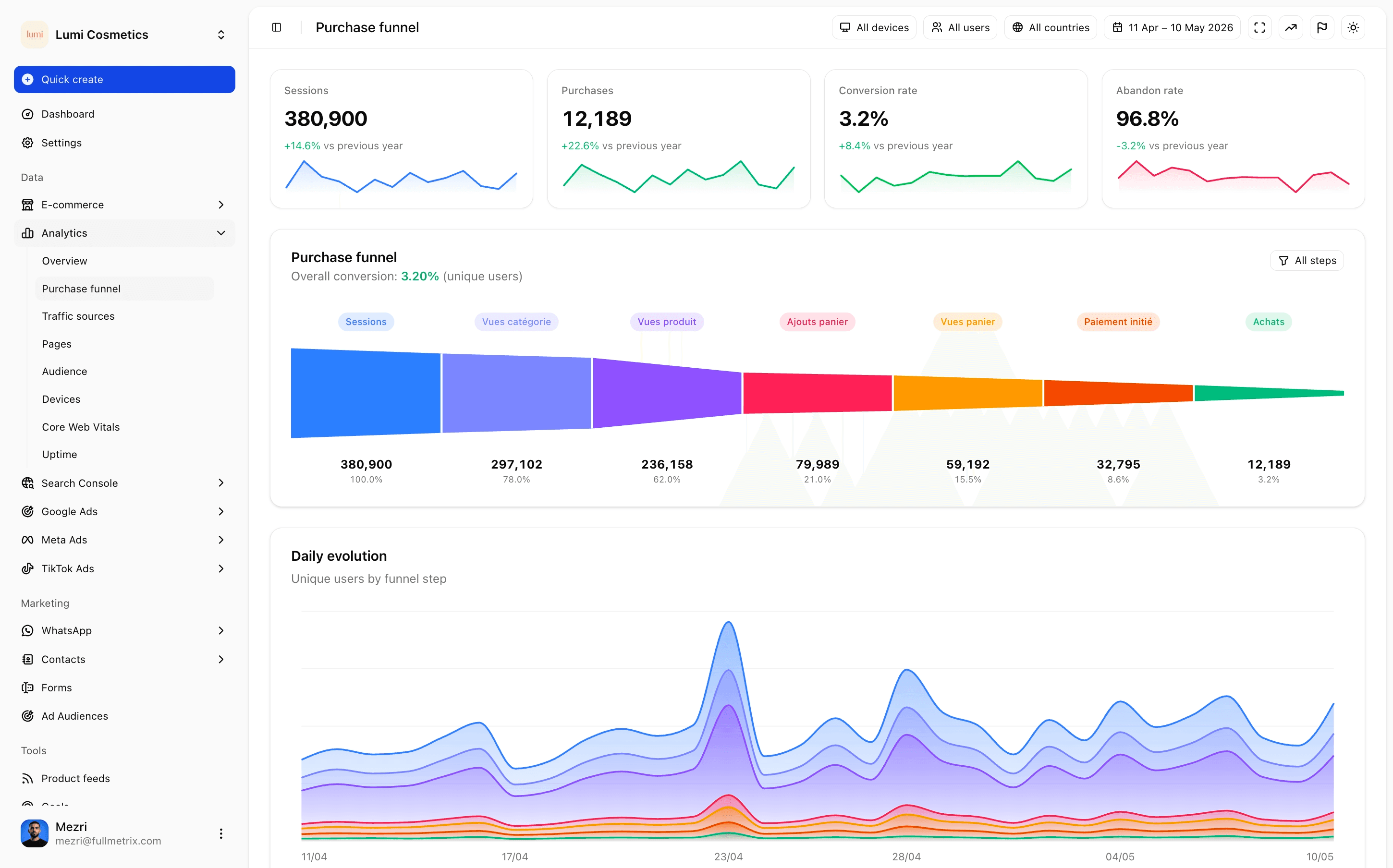Open Audience under Analytics

click(124, 372)
